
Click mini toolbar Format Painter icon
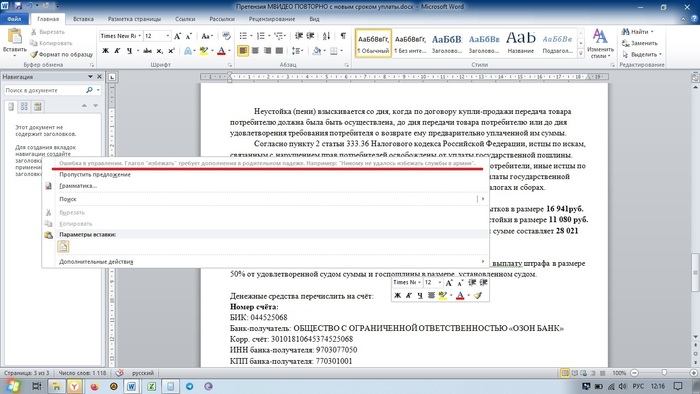click(x=478, y=295)
